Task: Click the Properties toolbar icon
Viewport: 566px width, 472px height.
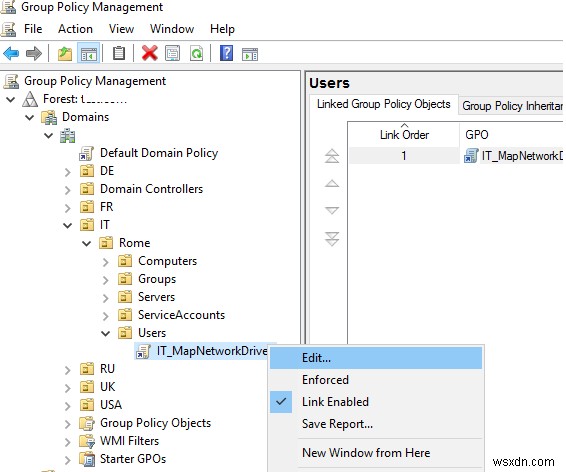Action: [173, 54]
